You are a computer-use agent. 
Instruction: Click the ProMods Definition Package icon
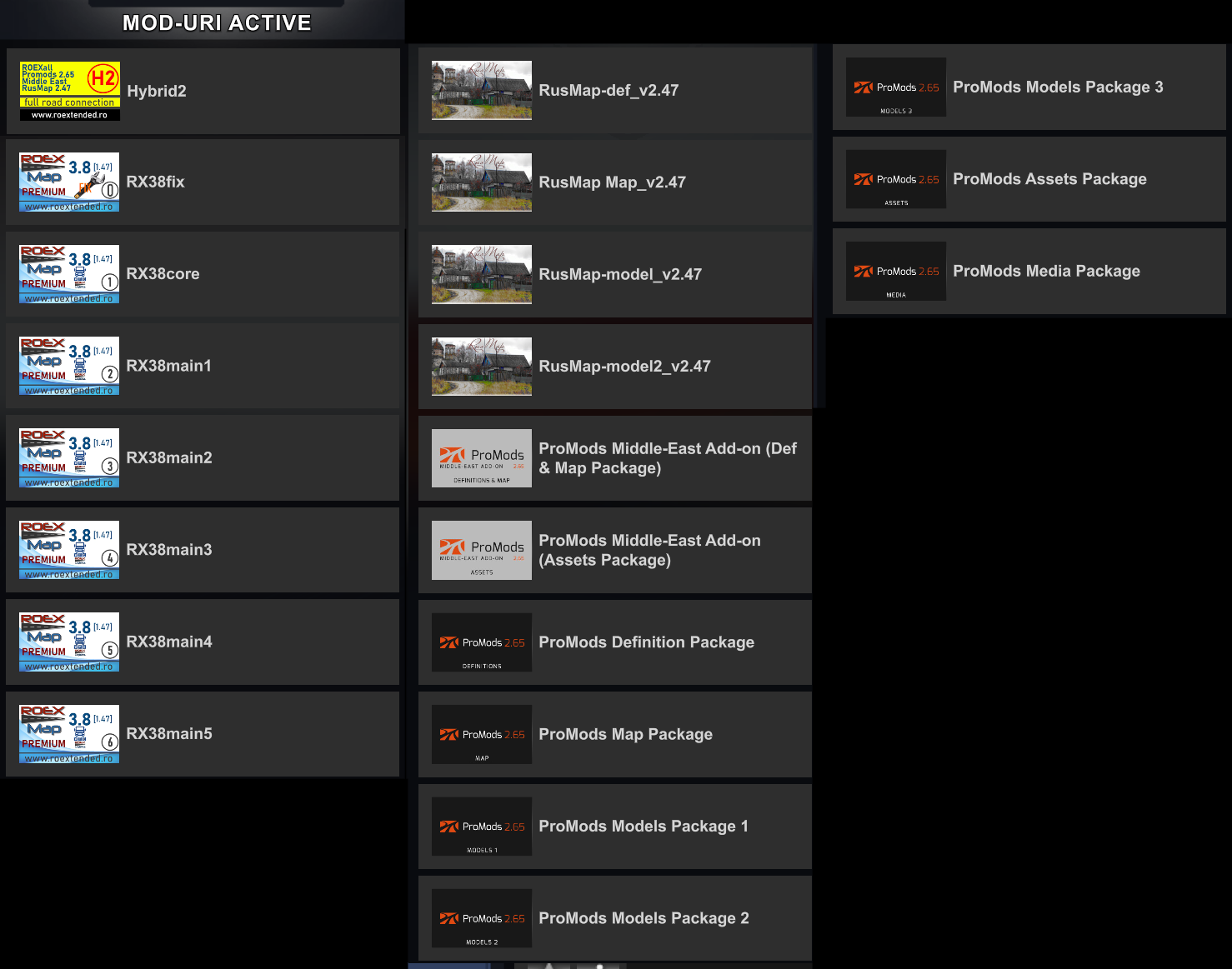(482, 642)
